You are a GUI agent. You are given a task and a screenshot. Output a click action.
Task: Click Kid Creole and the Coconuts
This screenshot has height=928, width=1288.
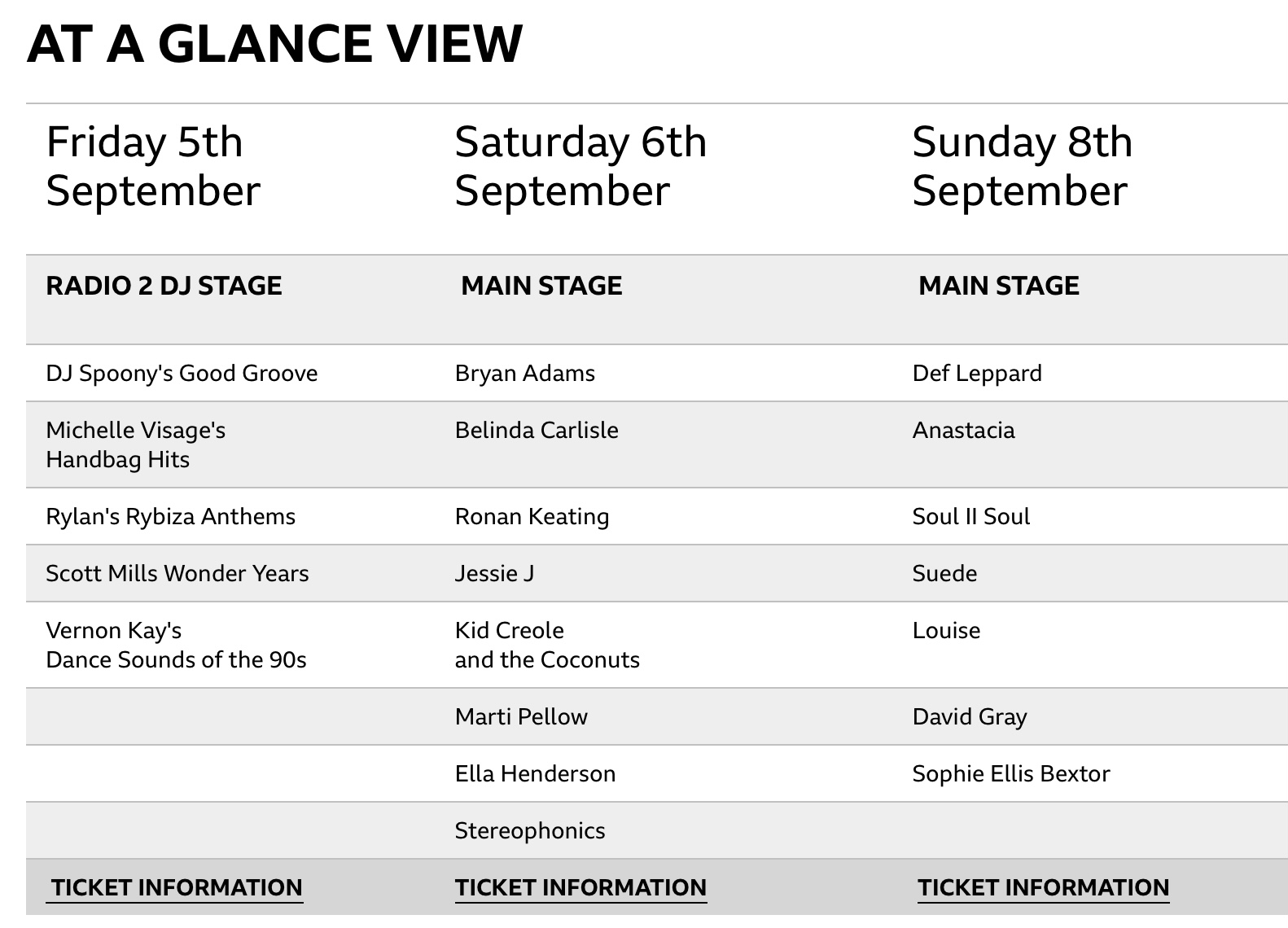coord(547,645)
